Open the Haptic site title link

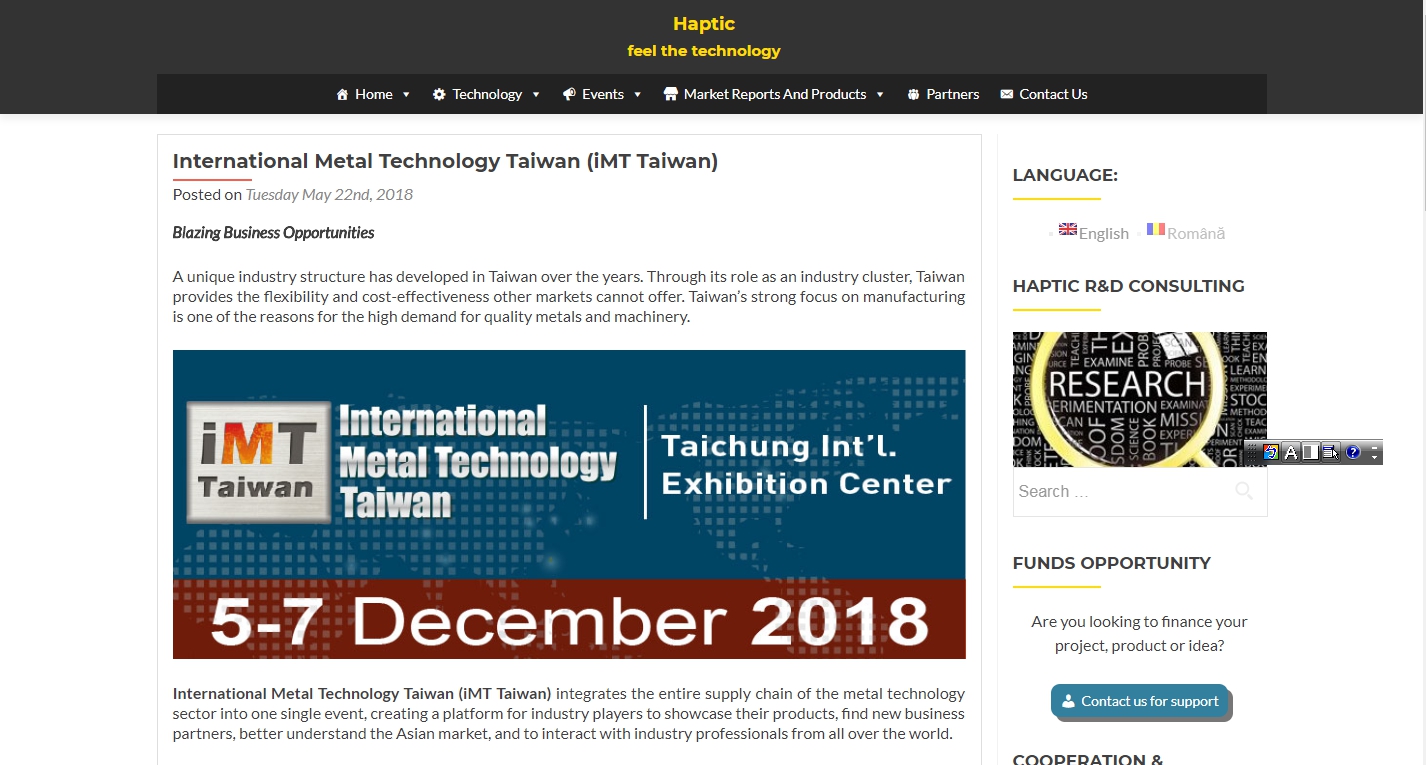point(704,24)
